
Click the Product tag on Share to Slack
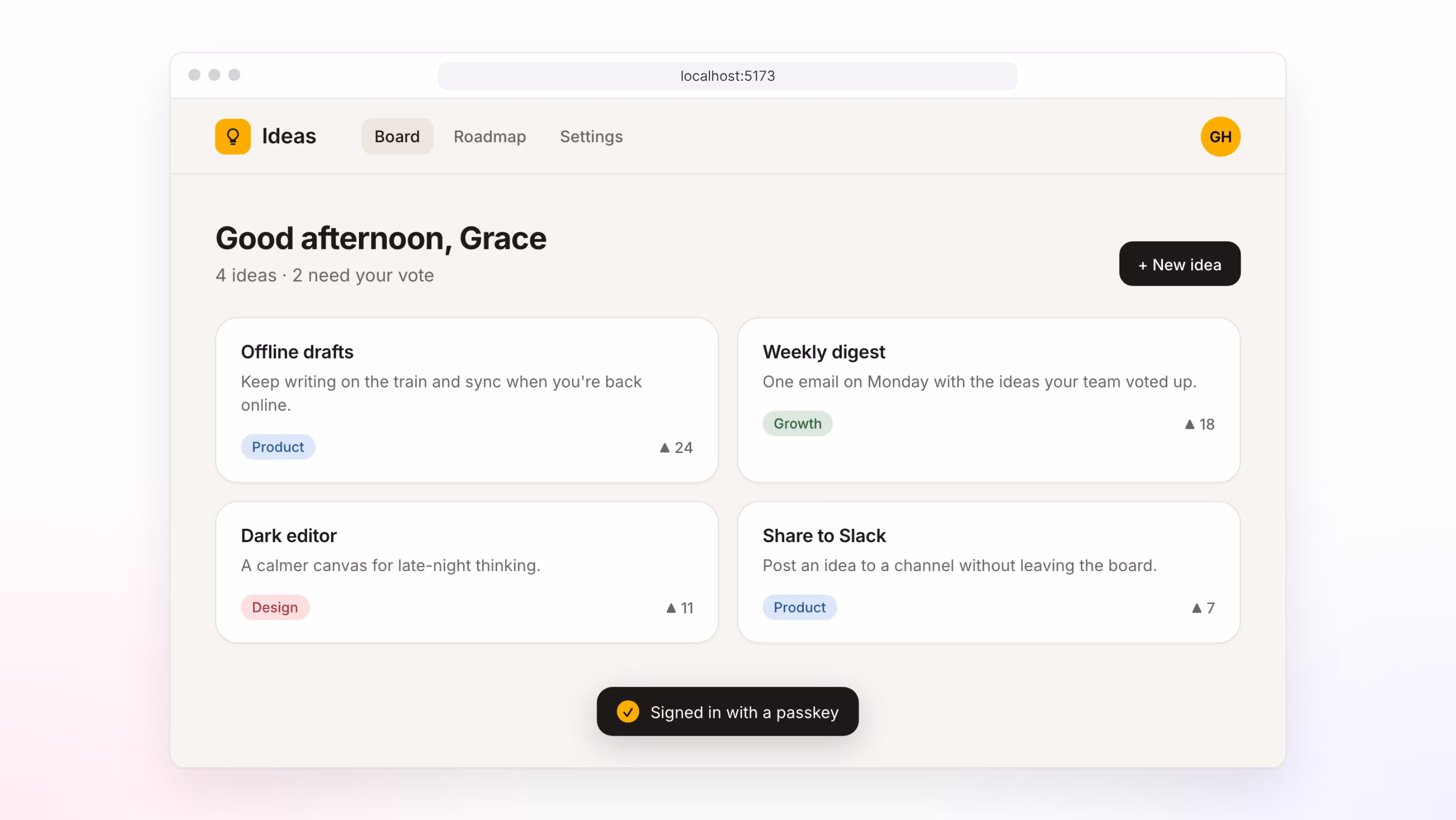799,608
